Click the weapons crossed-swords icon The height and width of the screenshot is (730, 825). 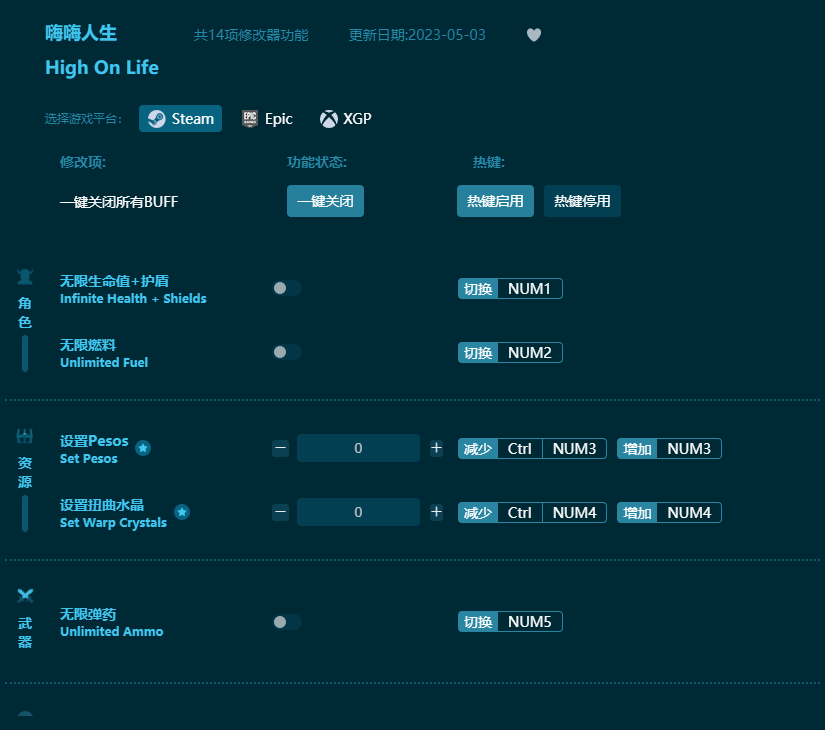point(25,595)
